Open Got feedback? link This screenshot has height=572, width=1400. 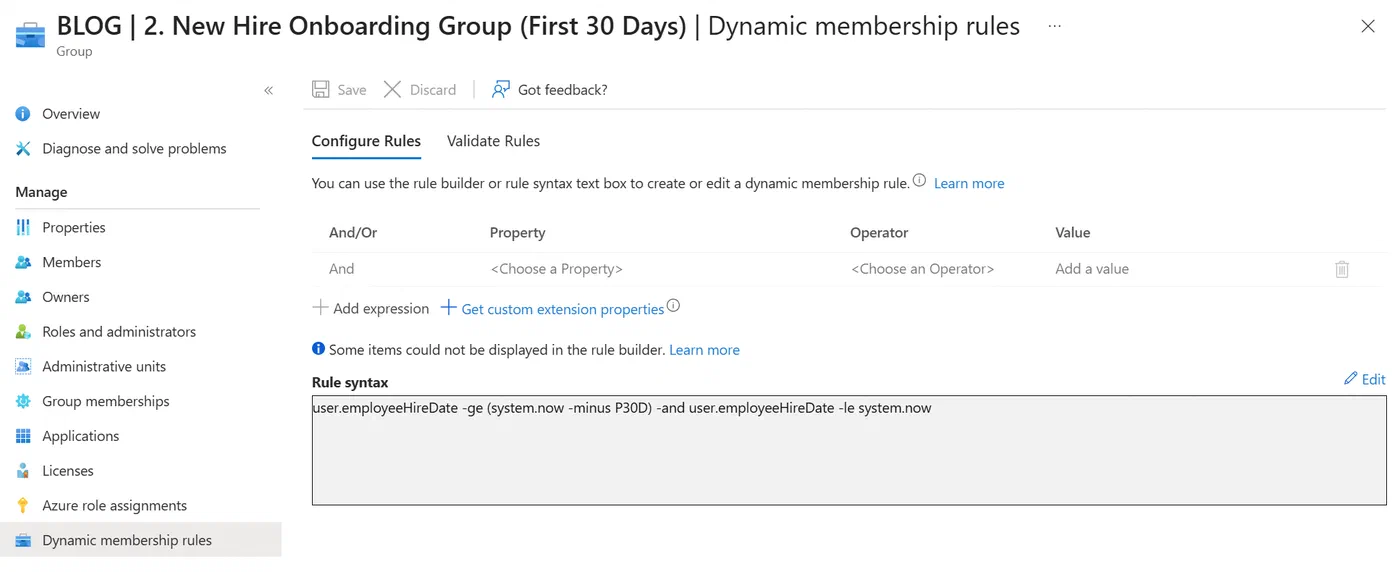click(562, 90)
